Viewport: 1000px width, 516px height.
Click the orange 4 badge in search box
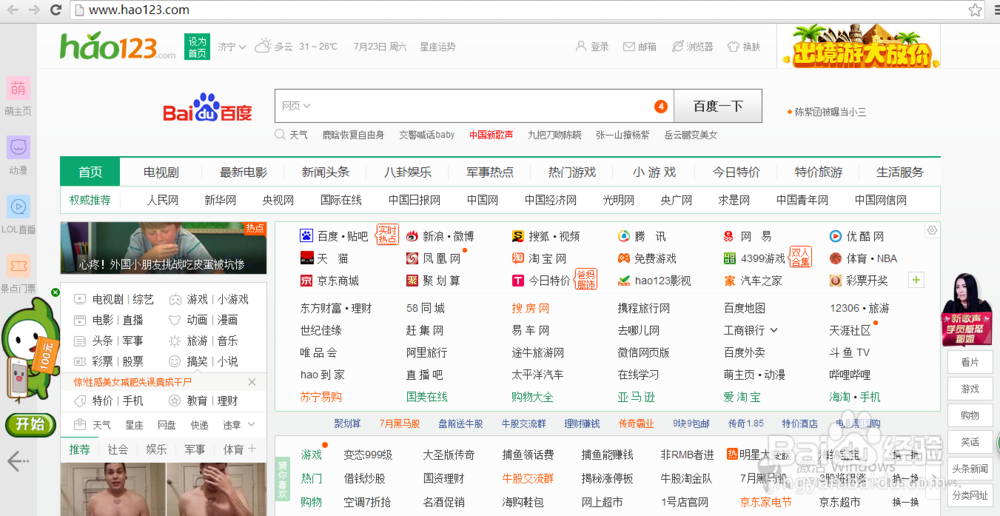point(661,107)
